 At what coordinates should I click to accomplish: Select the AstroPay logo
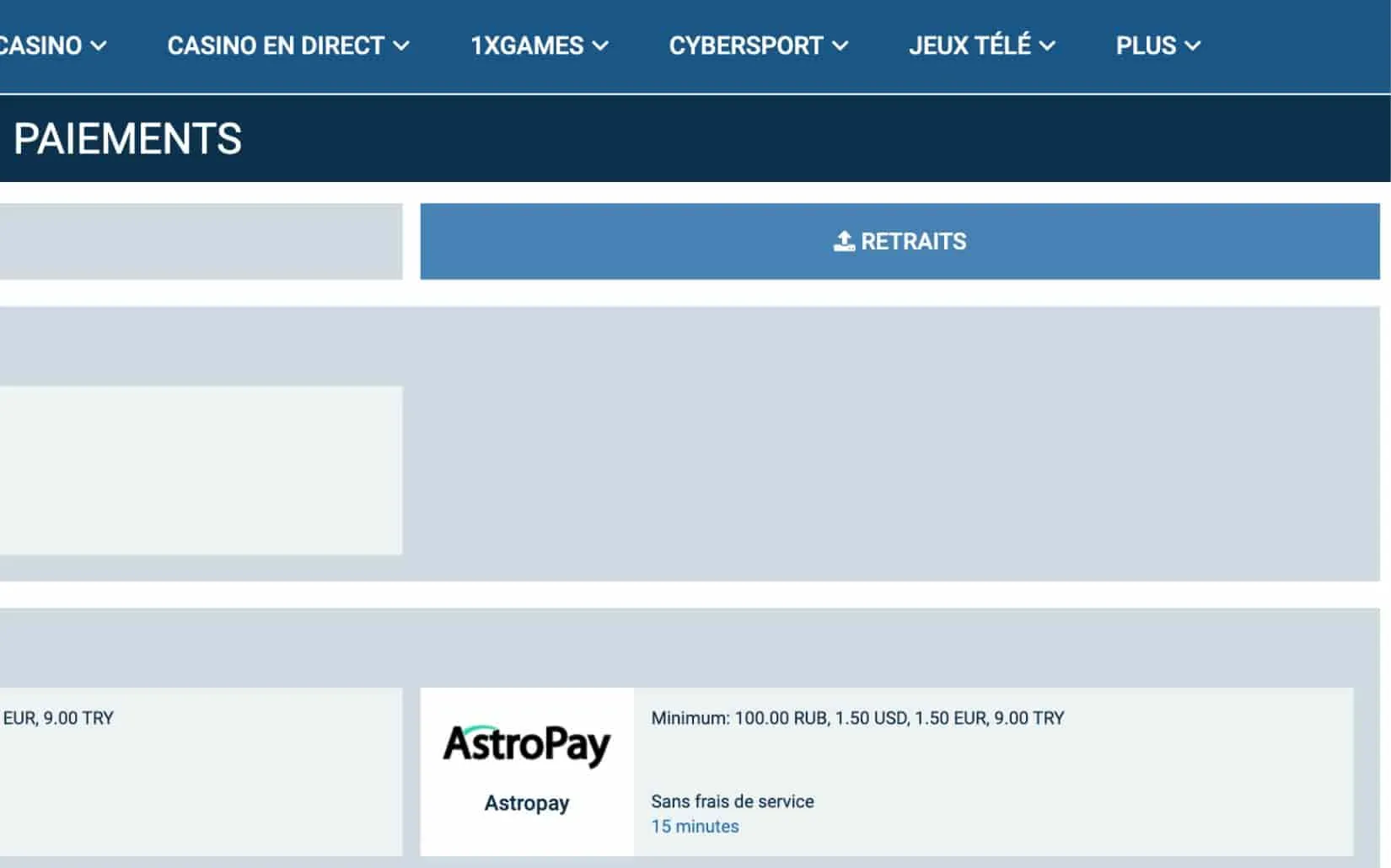point(527,745)
